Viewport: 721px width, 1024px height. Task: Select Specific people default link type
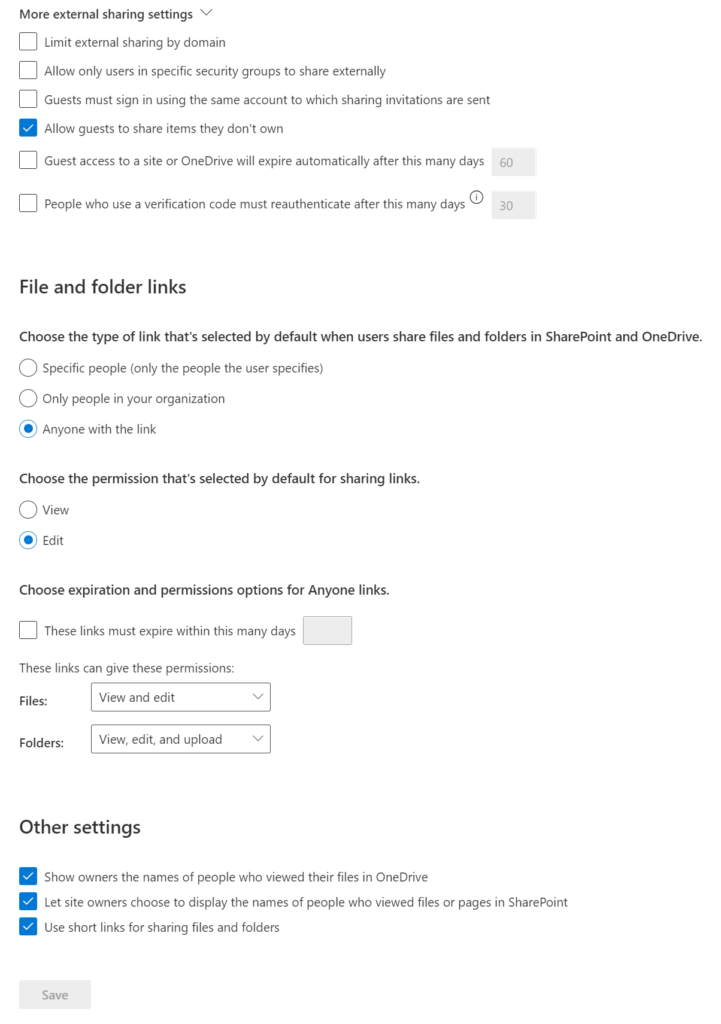pos(28,368)
